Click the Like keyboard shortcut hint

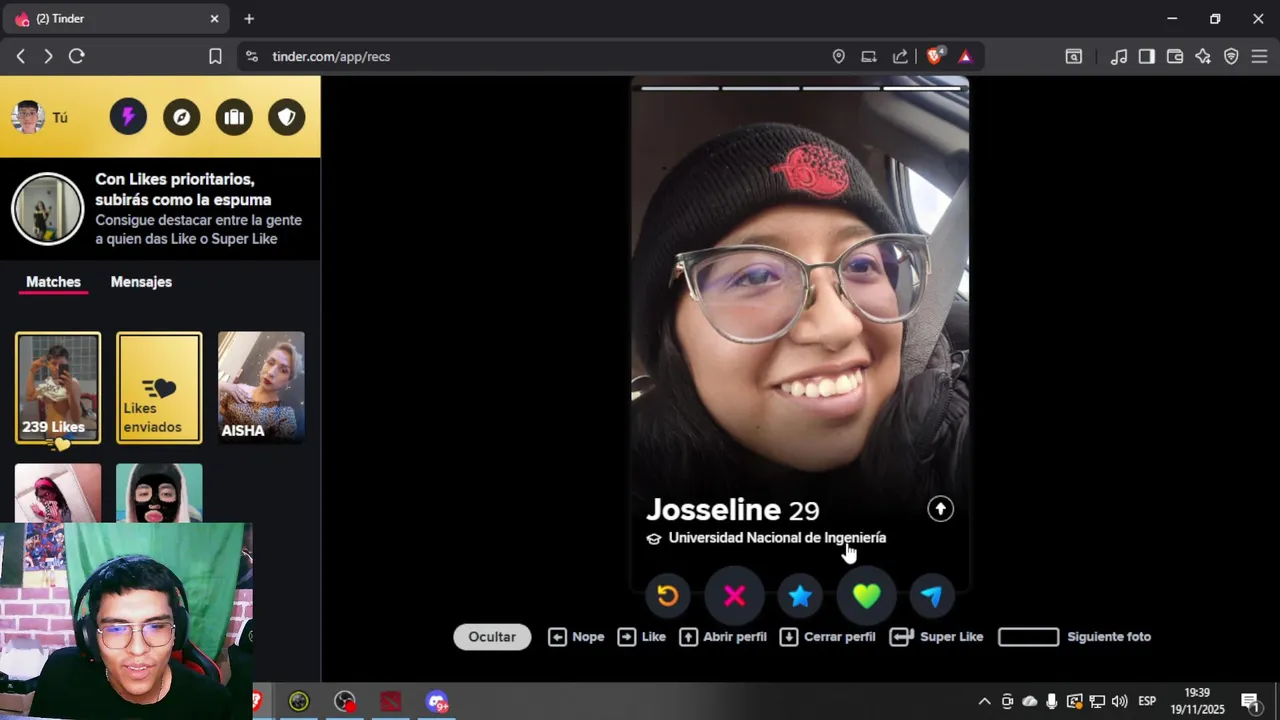pyautogui.click(x=642, y=637)
